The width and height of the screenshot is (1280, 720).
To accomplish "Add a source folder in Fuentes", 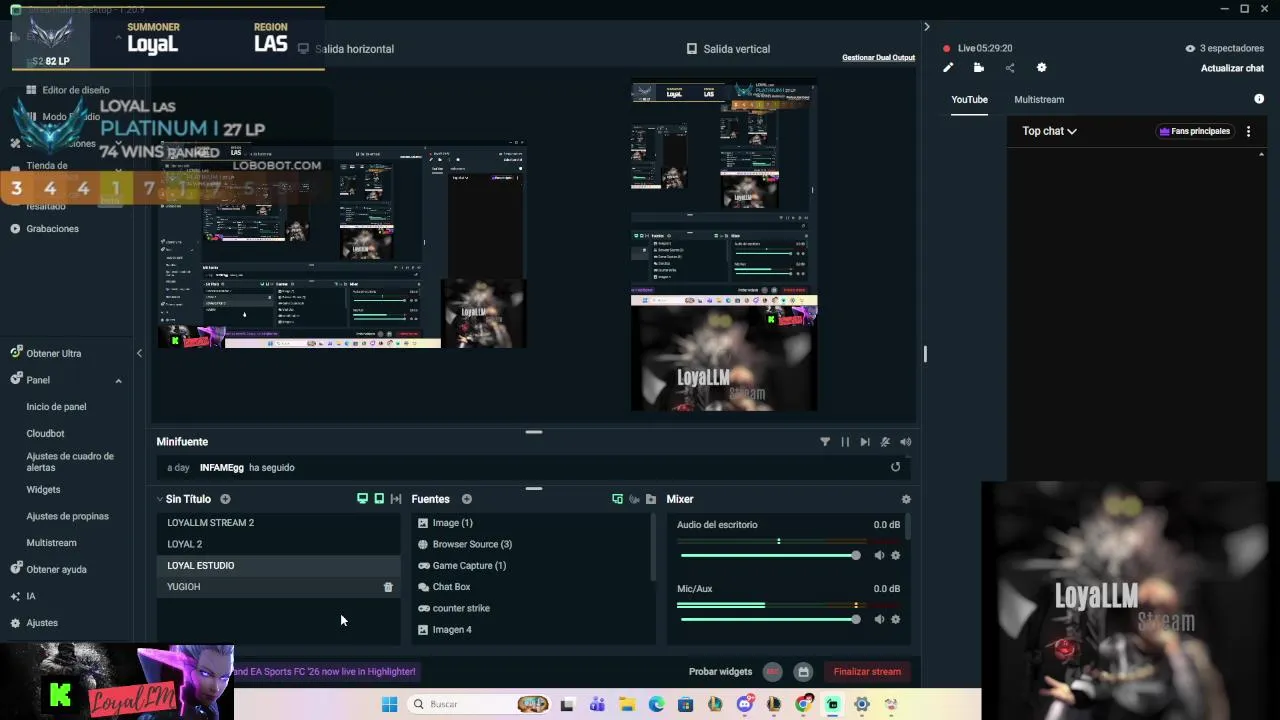I will click(651, 499).
